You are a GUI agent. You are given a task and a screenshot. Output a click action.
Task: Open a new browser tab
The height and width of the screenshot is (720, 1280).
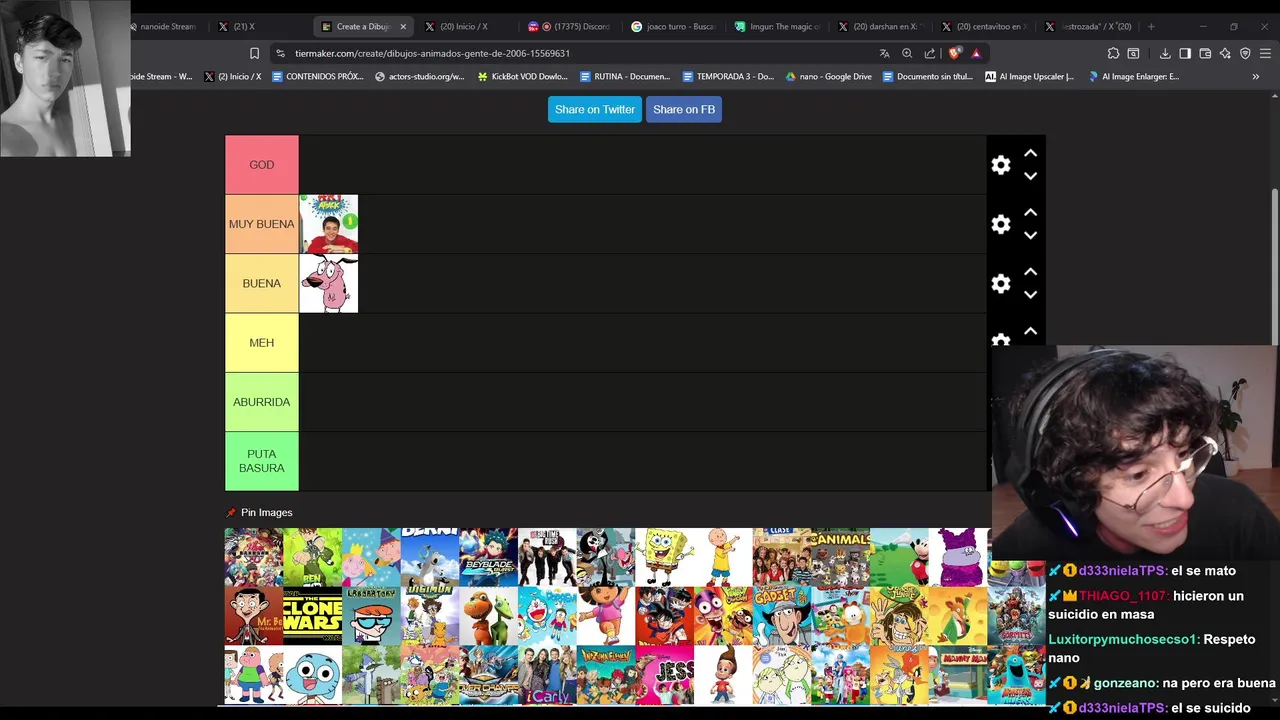[1151, 27]
